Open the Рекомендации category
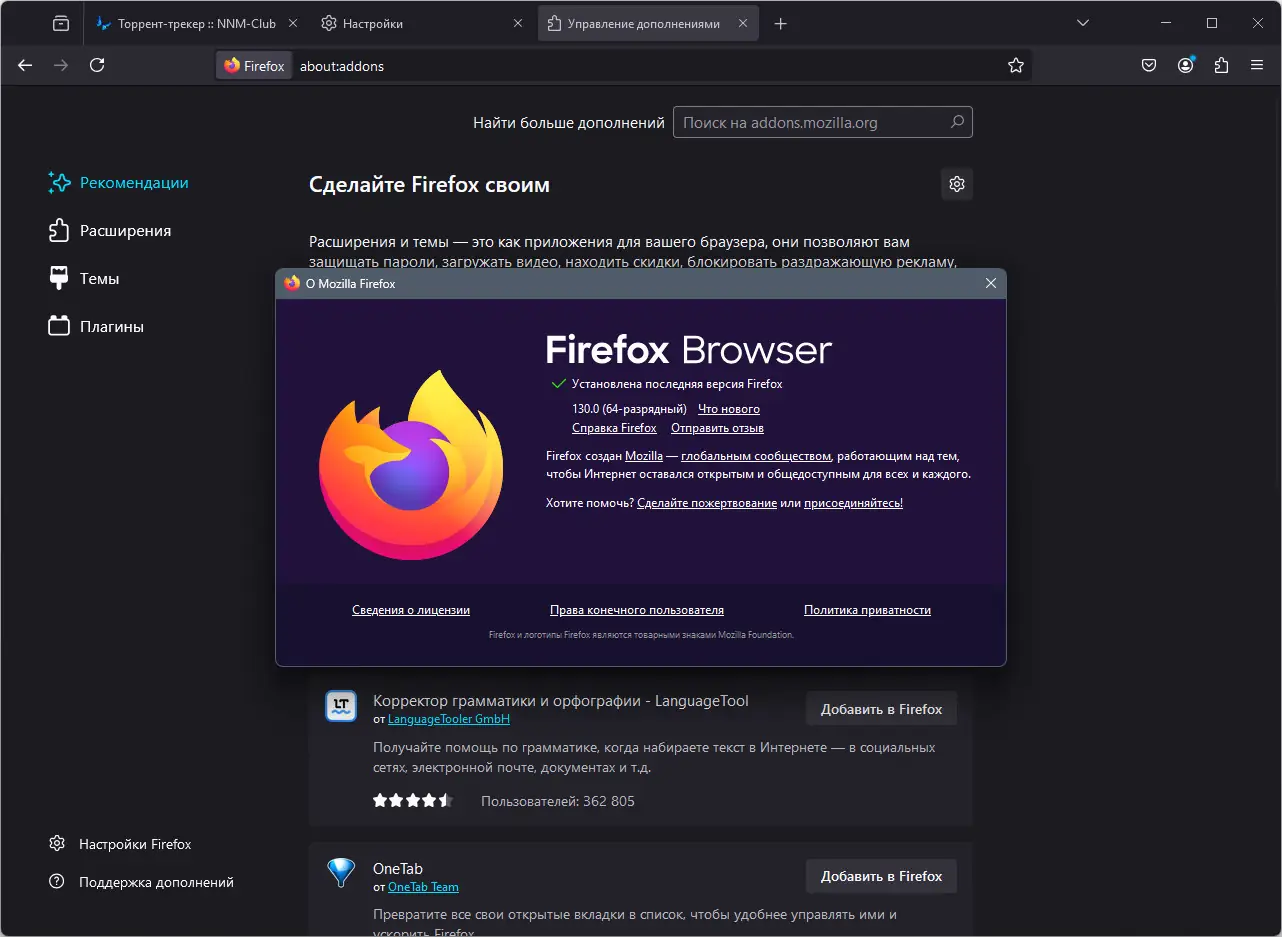Image resolution: width=1282 pixels, height=937 pixels. click(x=118, y=183)
